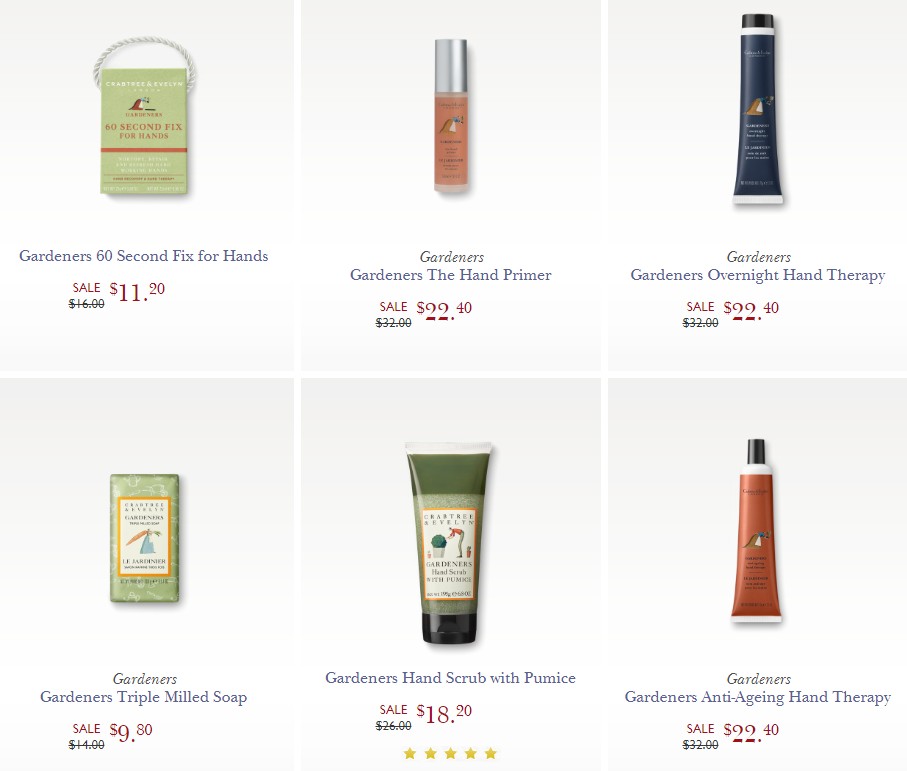Click Gardeners Hand Scrub with Pumice title
Image resolution: width=907 pixels, height=771 pixels.
pos(451,678)
